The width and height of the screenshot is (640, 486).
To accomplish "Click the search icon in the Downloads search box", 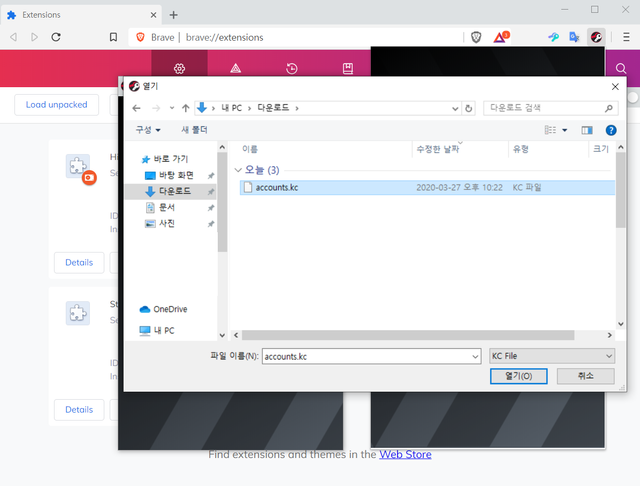I will (x=609, y=108).
